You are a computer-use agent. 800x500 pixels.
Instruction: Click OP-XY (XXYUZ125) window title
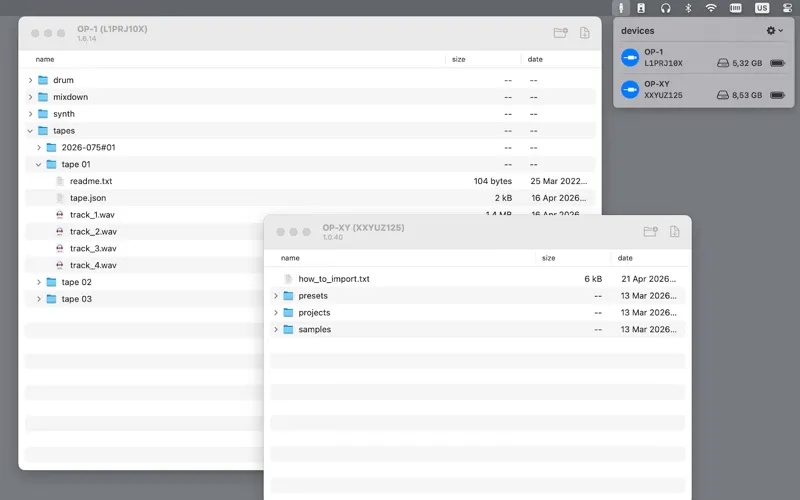[x=363, y=228]
